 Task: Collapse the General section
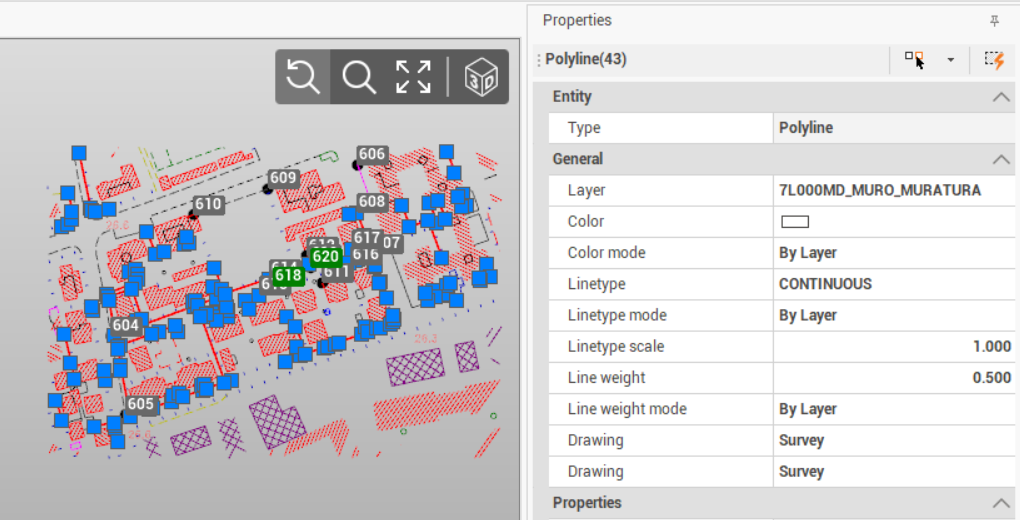pyautogui.click(x=1000, y=159)
